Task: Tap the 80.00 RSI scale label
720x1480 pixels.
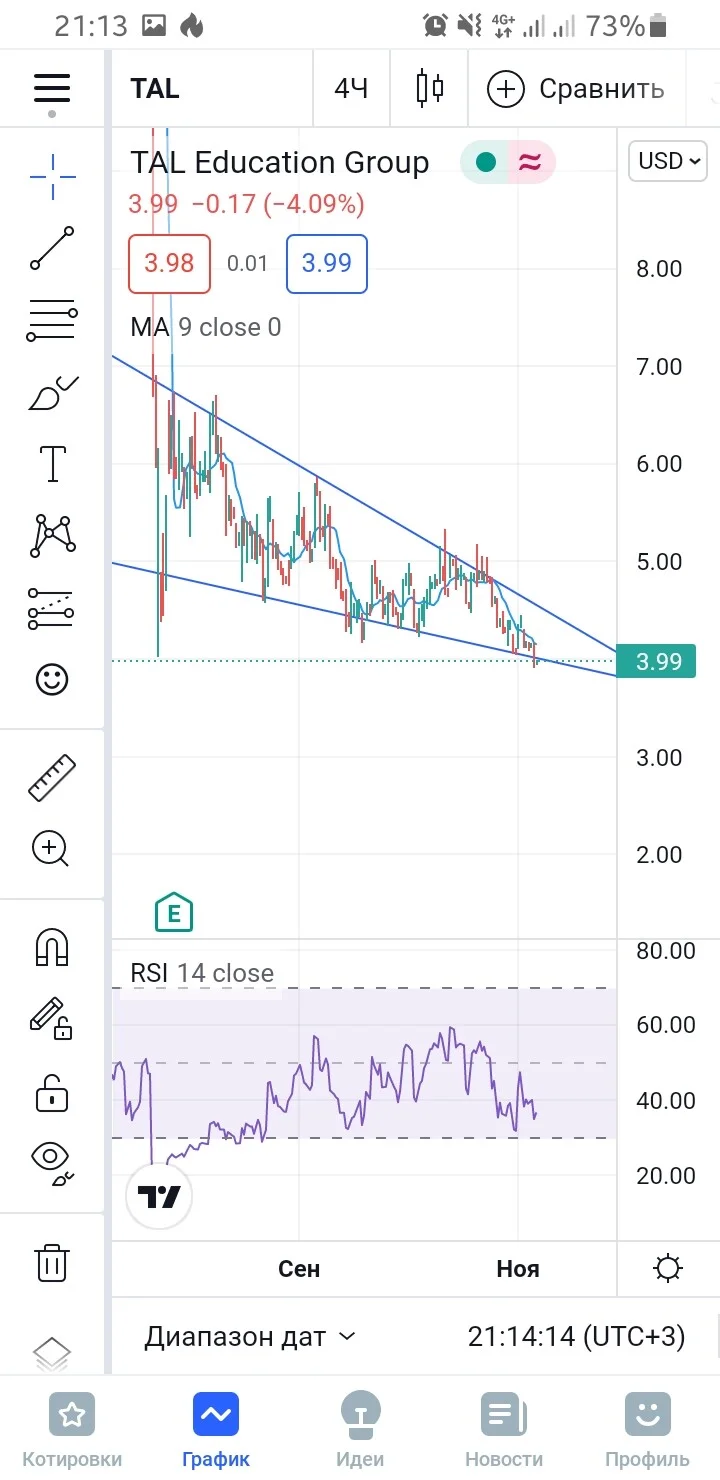Action: point(666,950)
